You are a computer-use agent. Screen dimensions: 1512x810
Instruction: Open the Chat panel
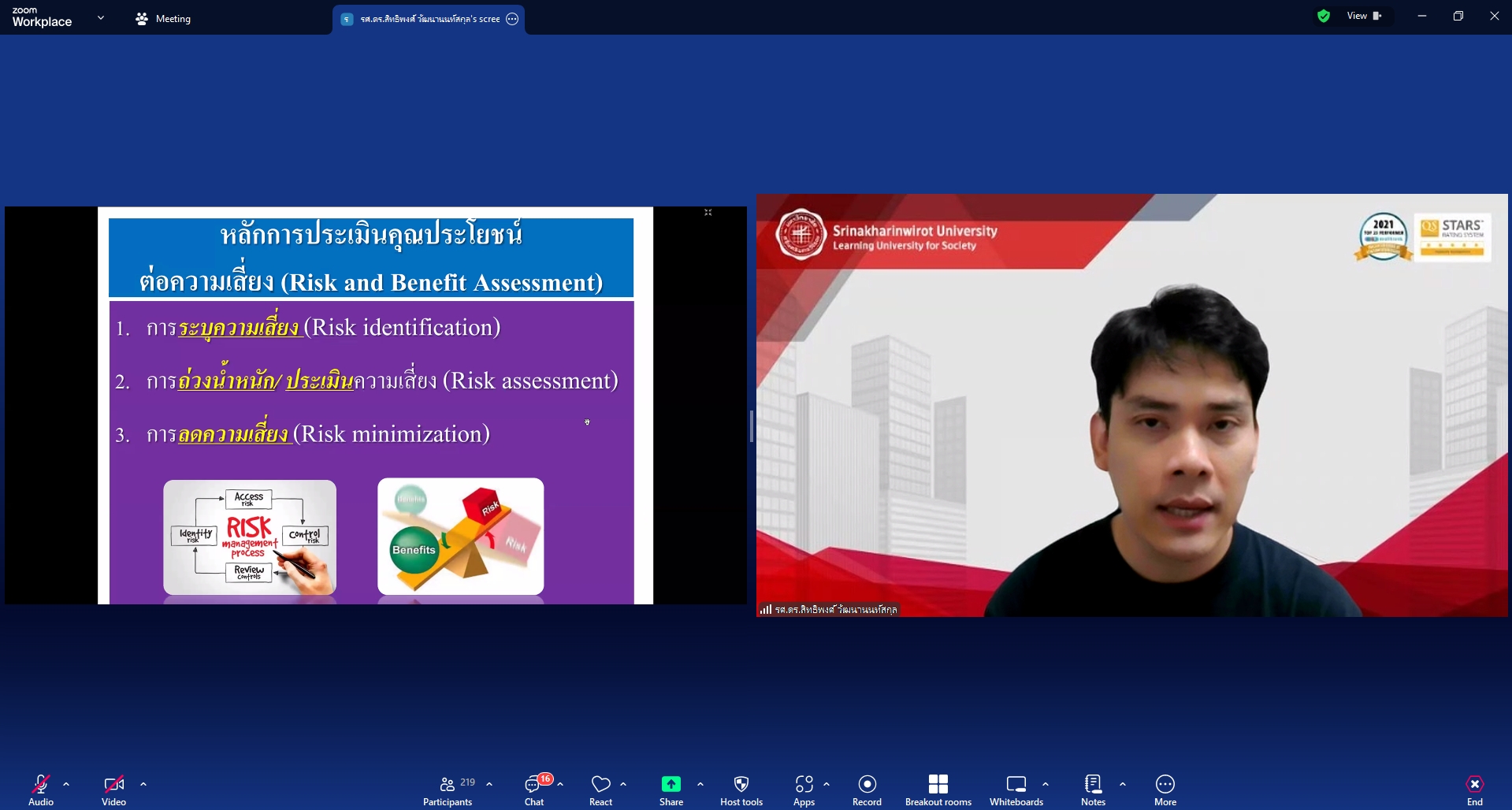tap(534, 790)
